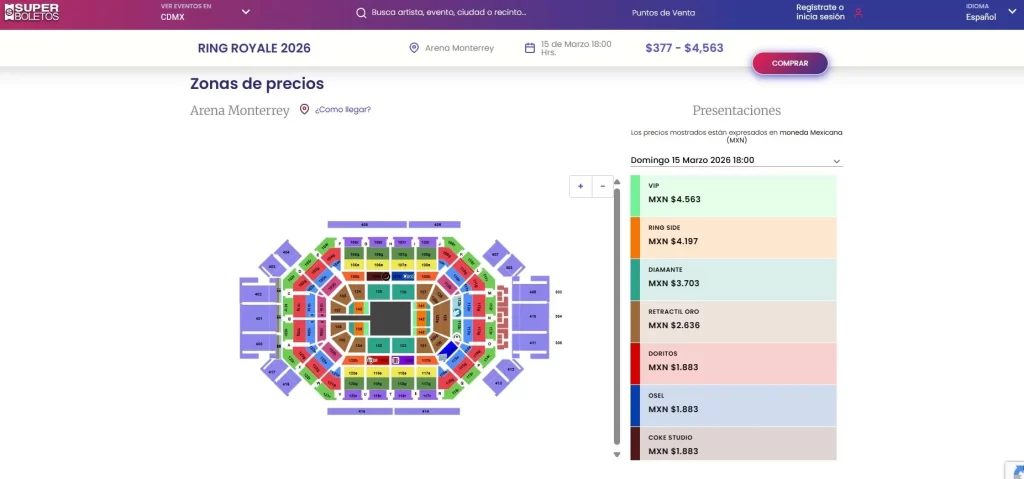The image size is (1024, 479).
Task: Click the map pin beside ¿Cómo llegar?
Action: [x=304, y=110]
